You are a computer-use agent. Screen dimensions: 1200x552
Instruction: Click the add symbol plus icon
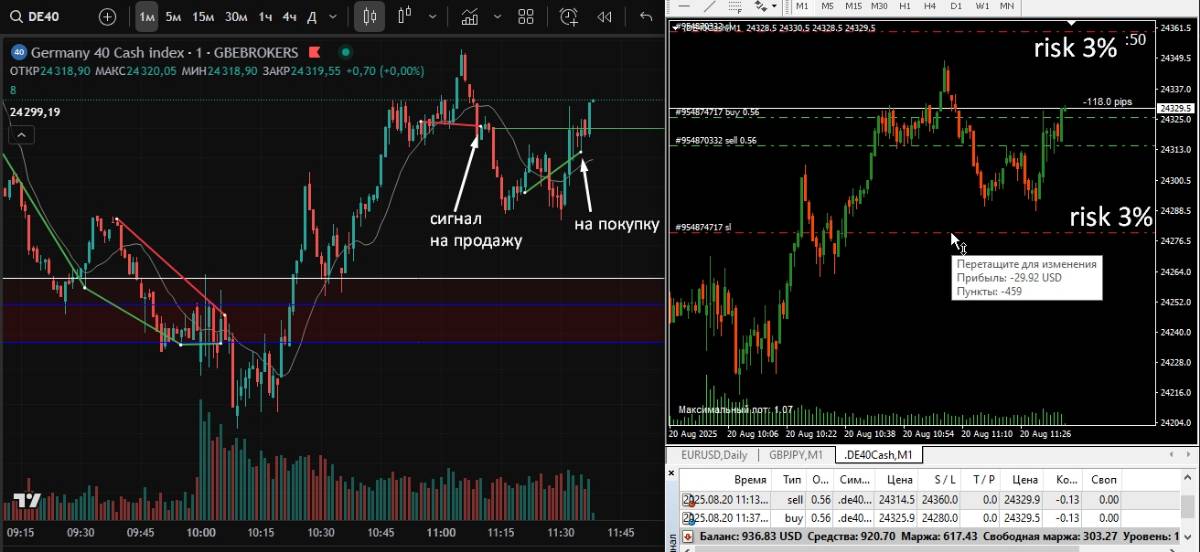[108, 17]
